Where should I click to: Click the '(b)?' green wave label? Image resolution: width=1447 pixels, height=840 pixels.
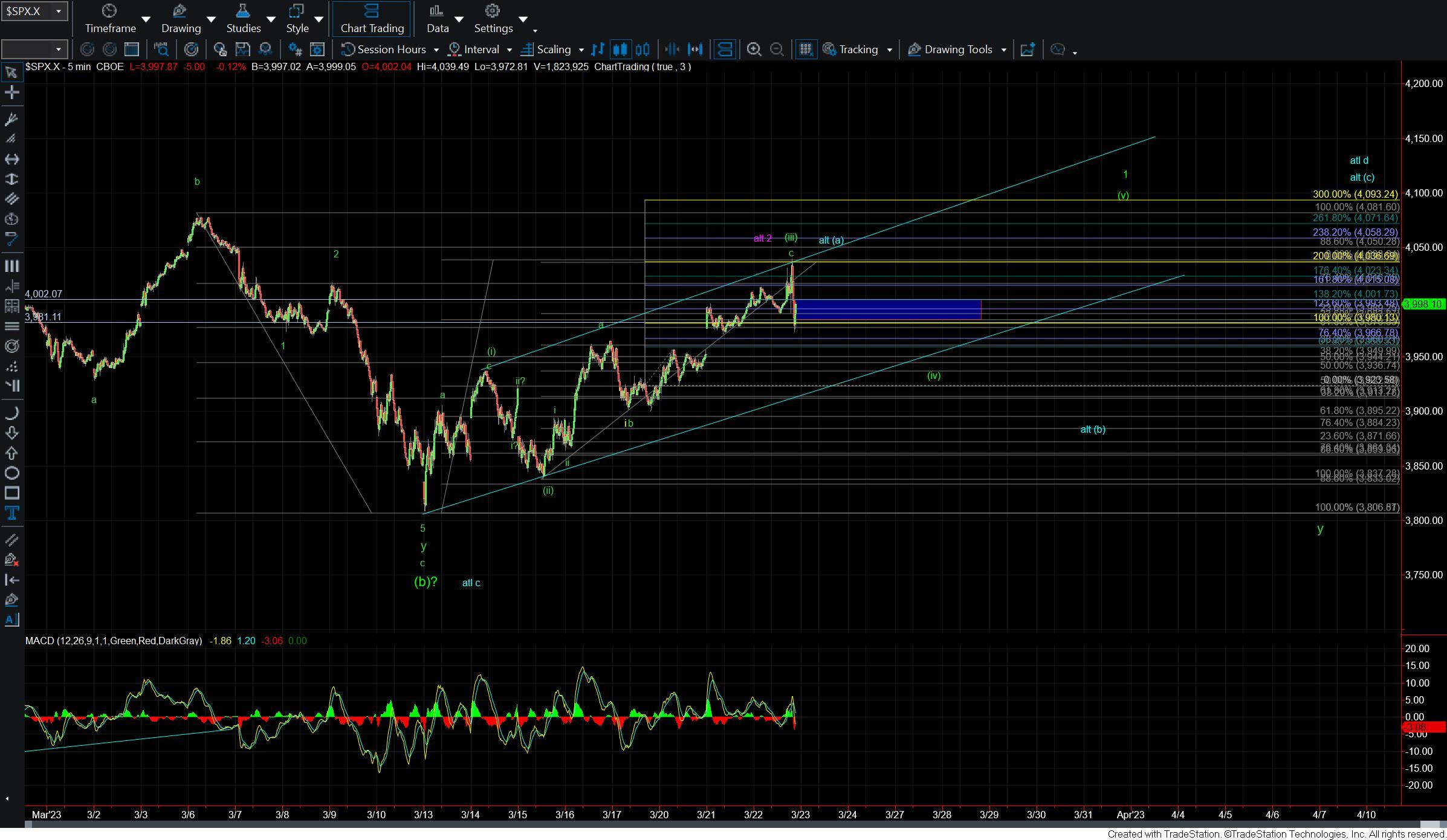(x=426, y=582)
